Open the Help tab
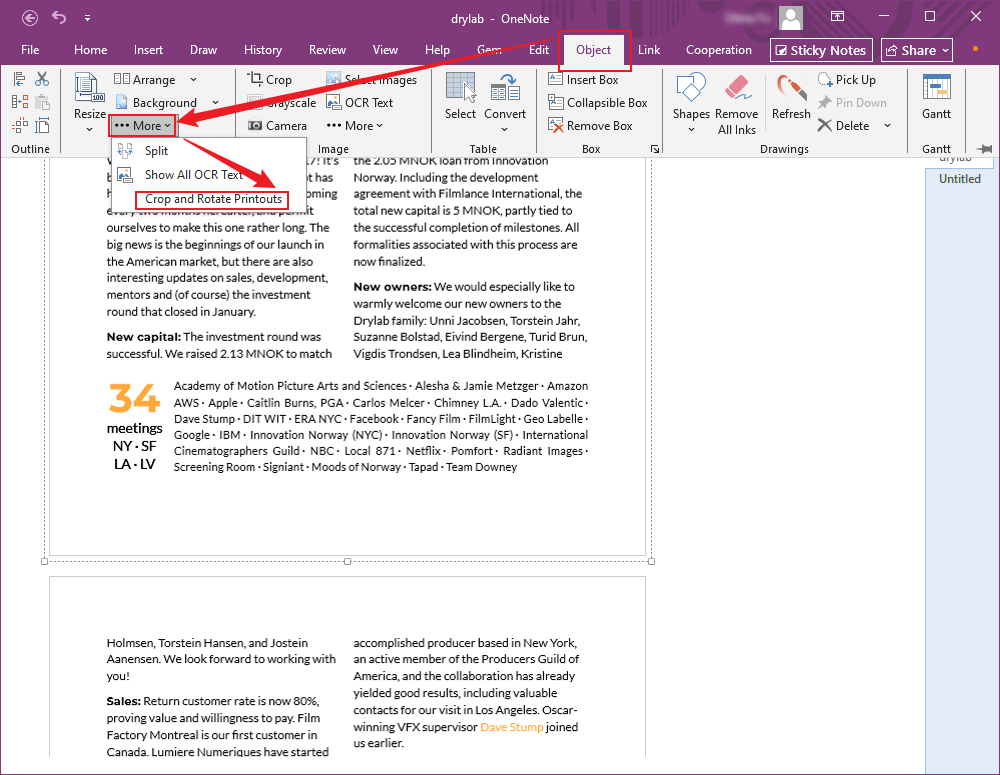Viewport: 1000px width, 775px height. coord(437,50)
